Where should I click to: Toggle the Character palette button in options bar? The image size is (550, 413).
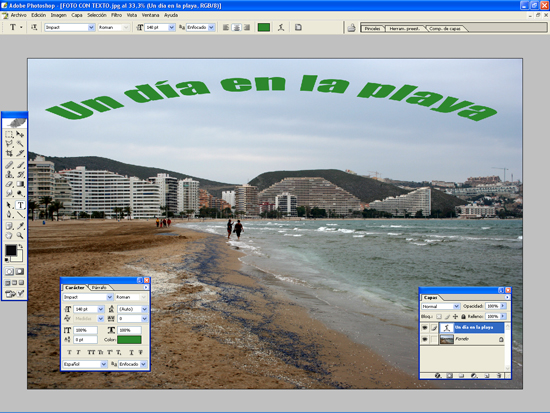298,27
